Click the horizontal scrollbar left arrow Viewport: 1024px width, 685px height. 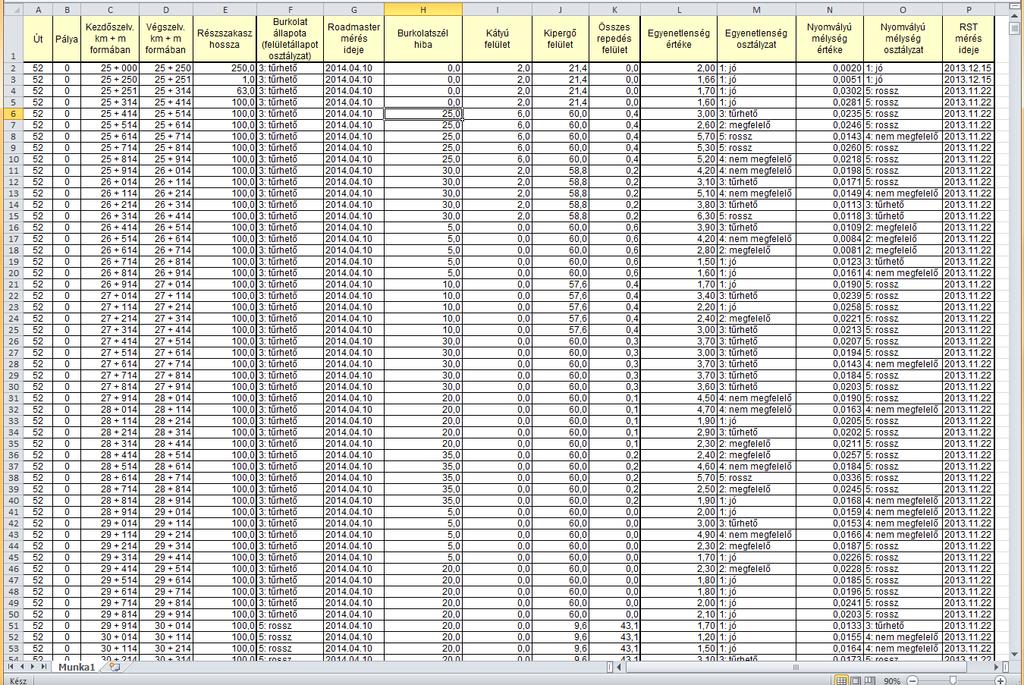pos(619,667)
